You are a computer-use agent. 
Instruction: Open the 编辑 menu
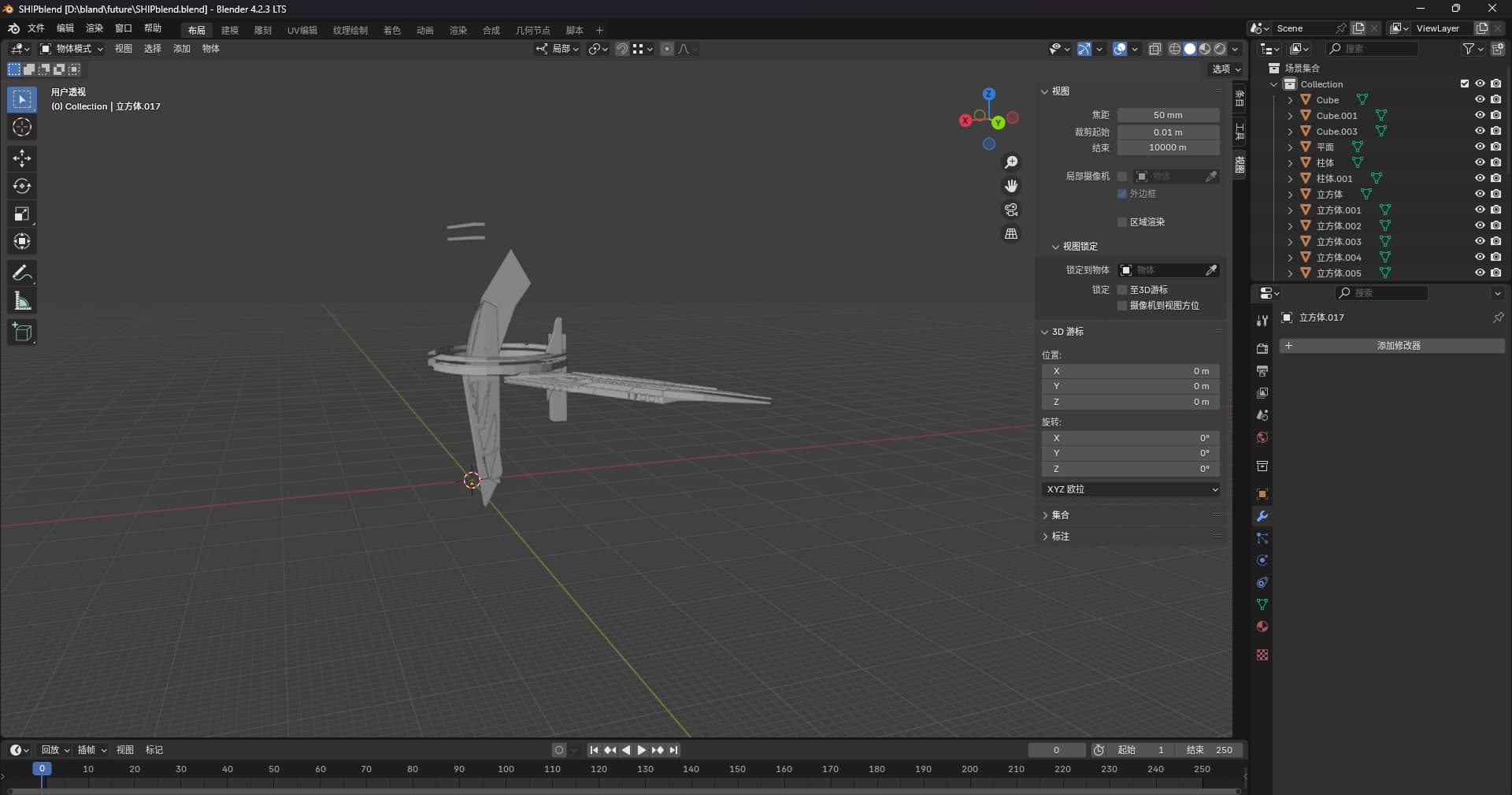[x=65, y=28]
